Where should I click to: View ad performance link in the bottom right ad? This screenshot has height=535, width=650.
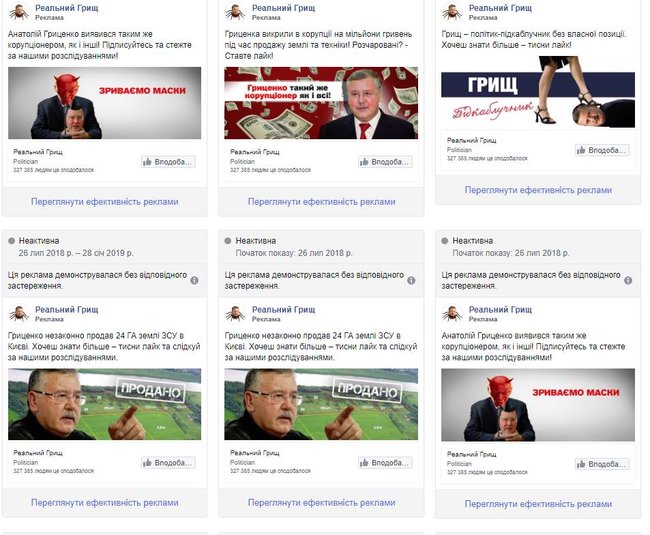[x=538, y=504]
